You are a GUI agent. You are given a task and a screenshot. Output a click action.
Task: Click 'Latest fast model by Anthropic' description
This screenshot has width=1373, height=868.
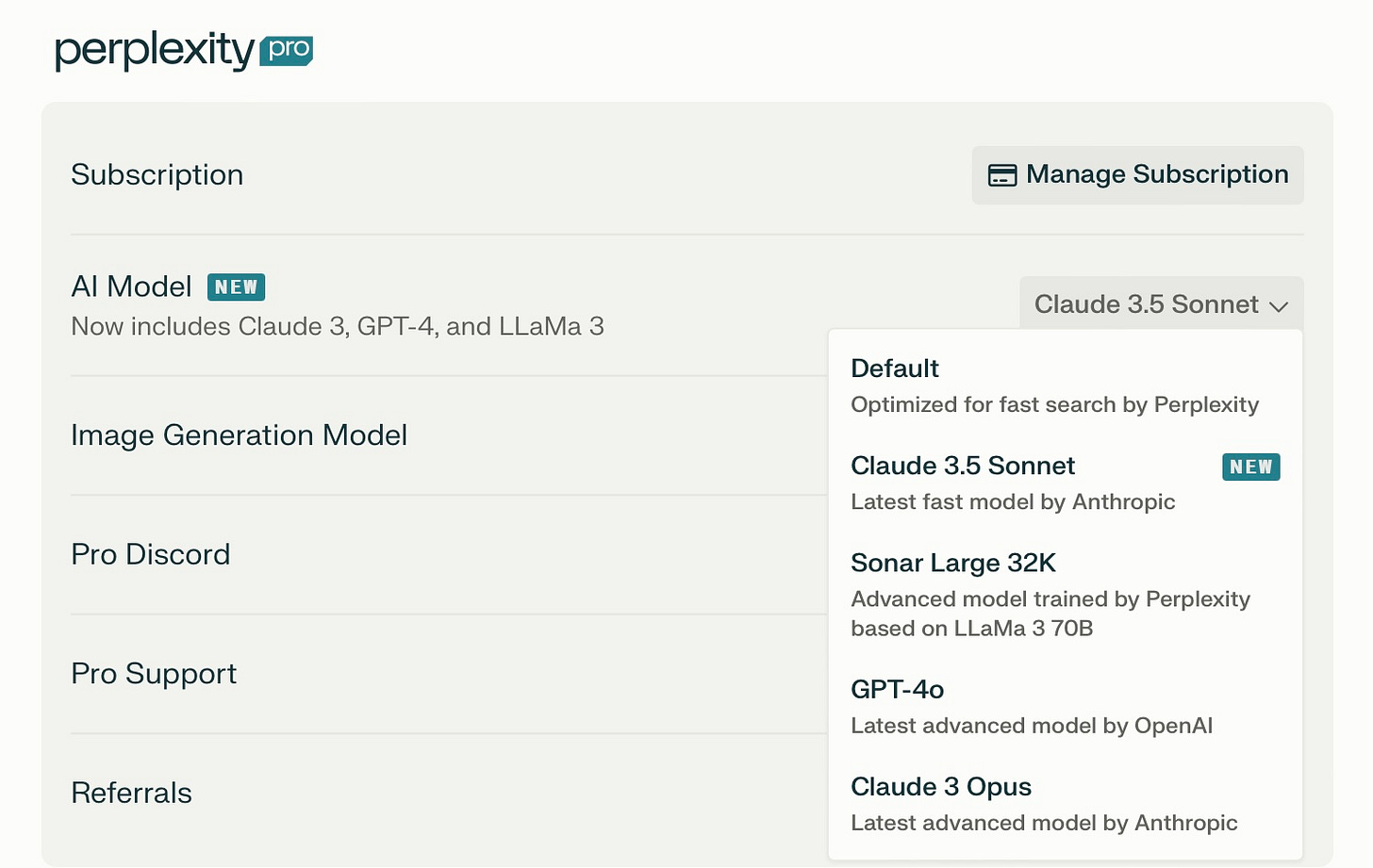[x=1013, y=501]
